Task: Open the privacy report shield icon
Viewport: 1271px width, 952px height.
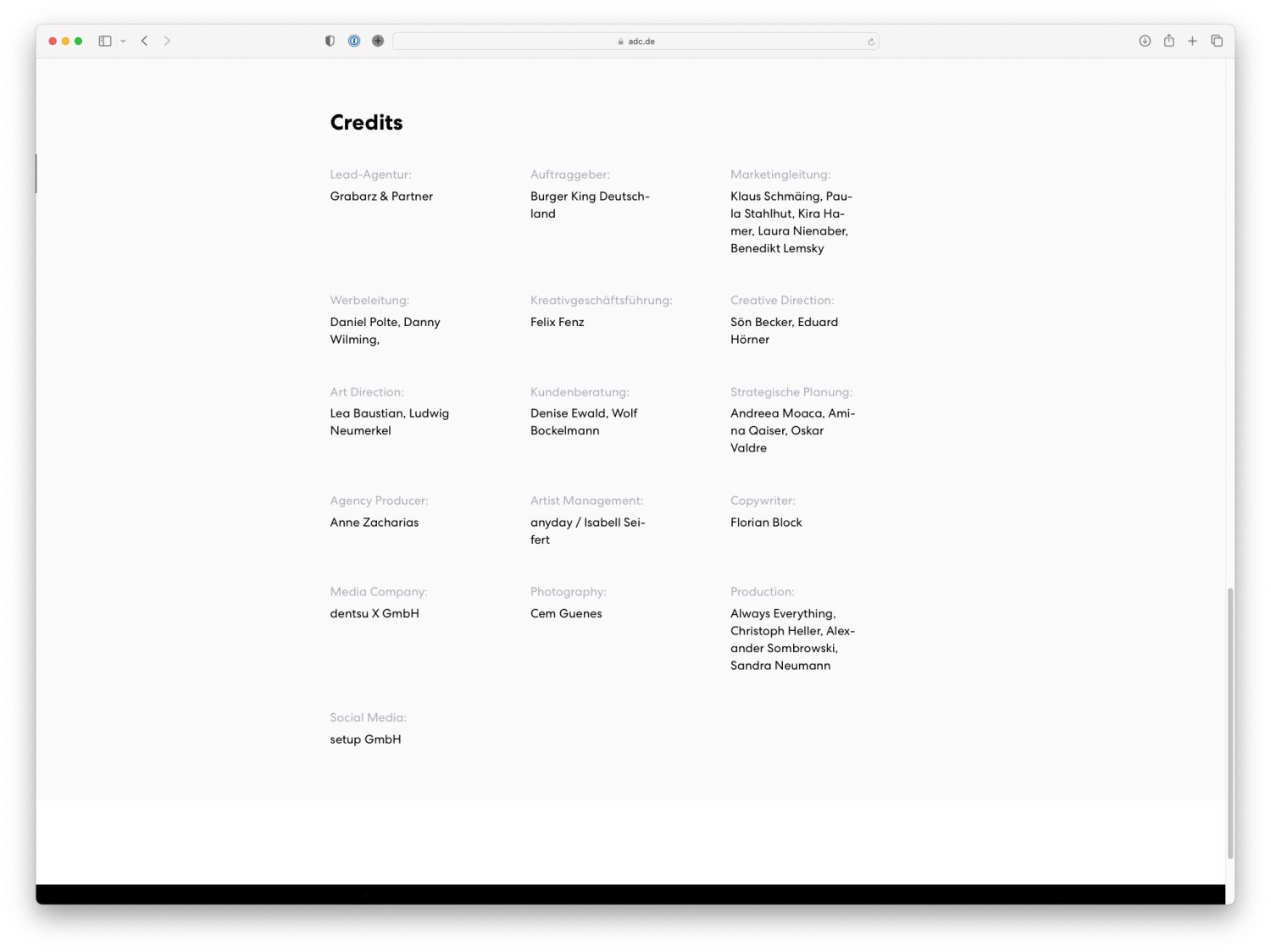Action: click(x=330, y=41)
